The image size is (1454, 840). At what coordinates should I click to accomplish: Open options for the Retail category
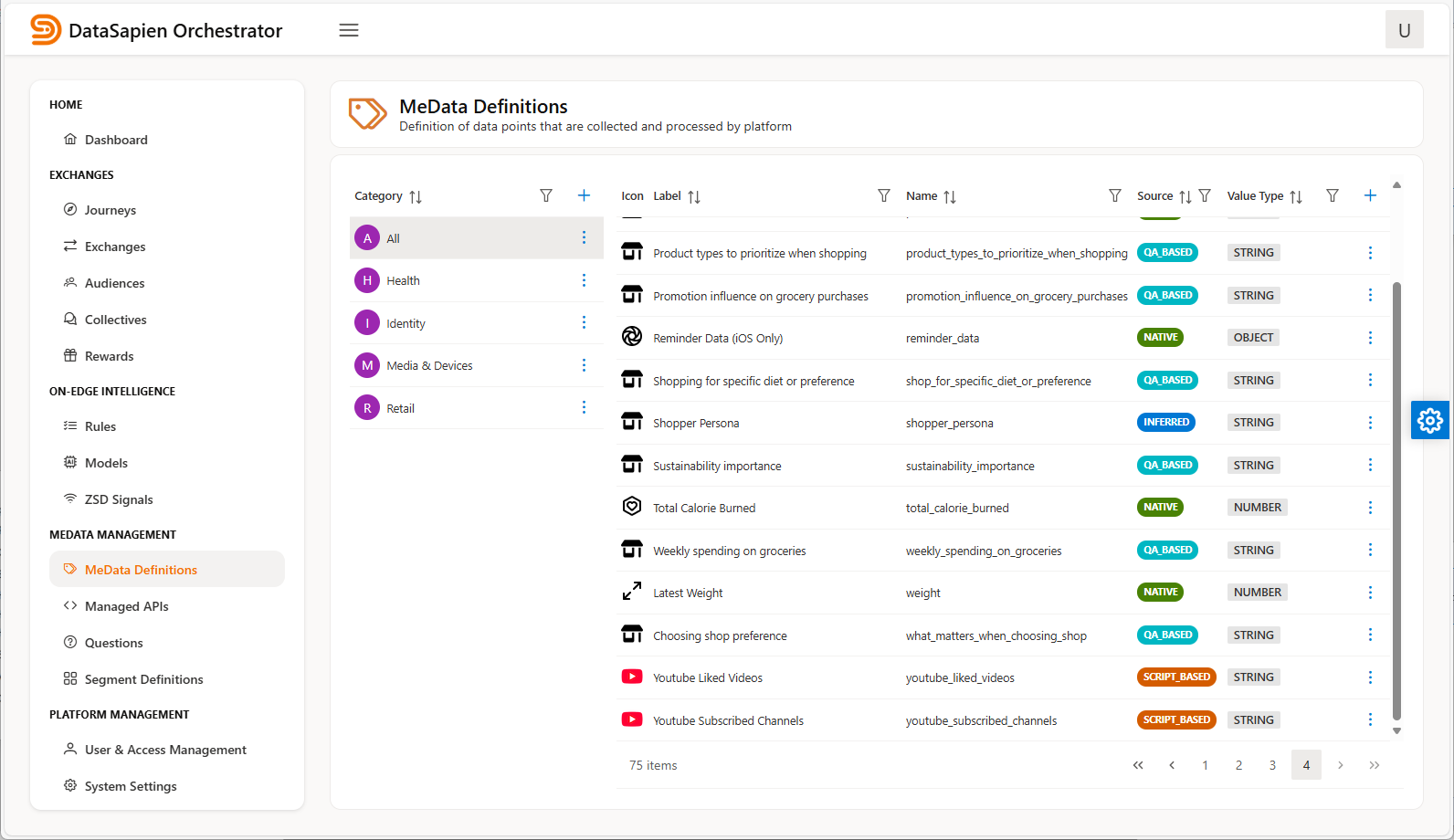(x=585, y=407)
